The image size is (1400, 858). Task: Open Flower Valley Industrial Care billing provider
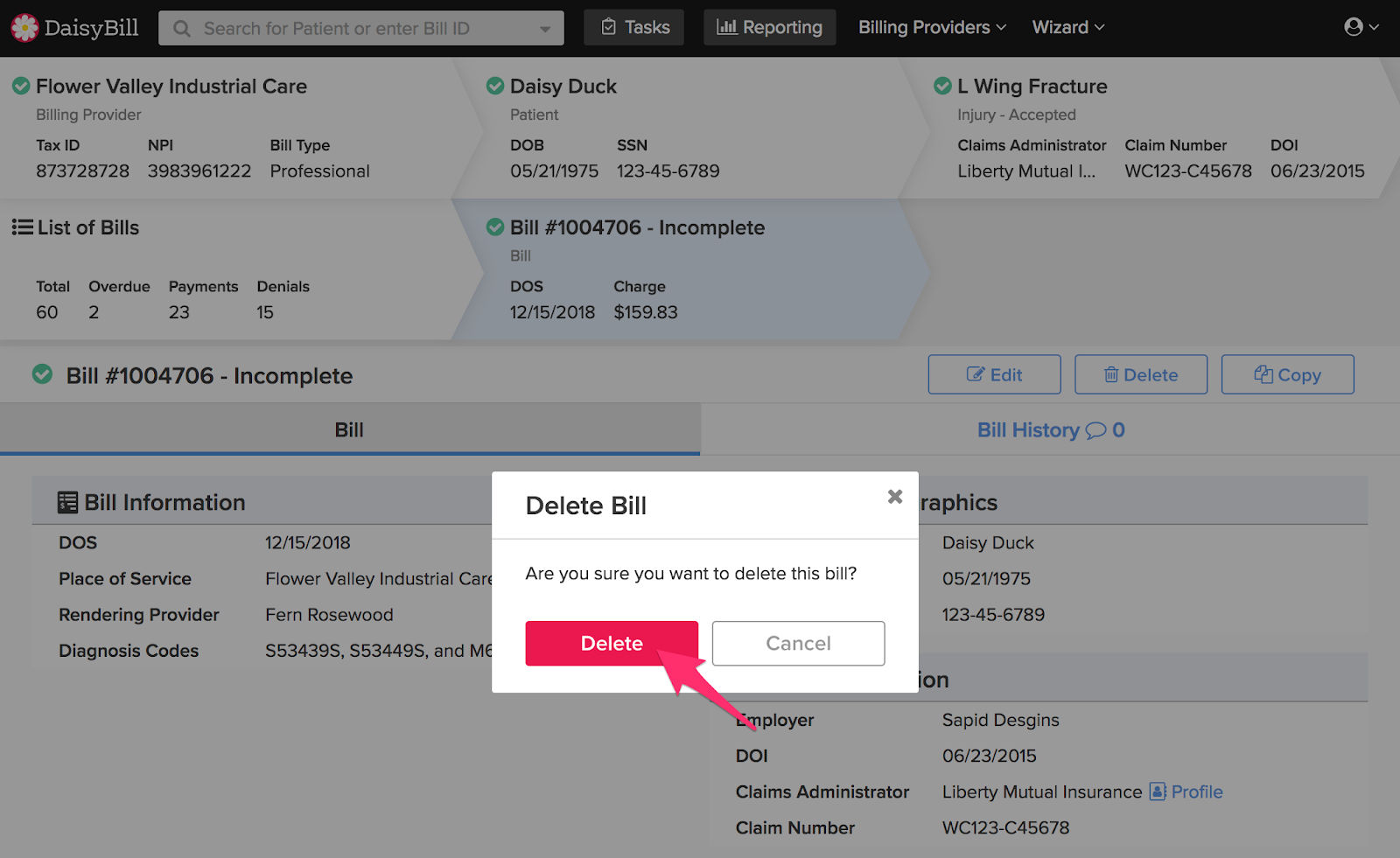click(x=171, y=86)
